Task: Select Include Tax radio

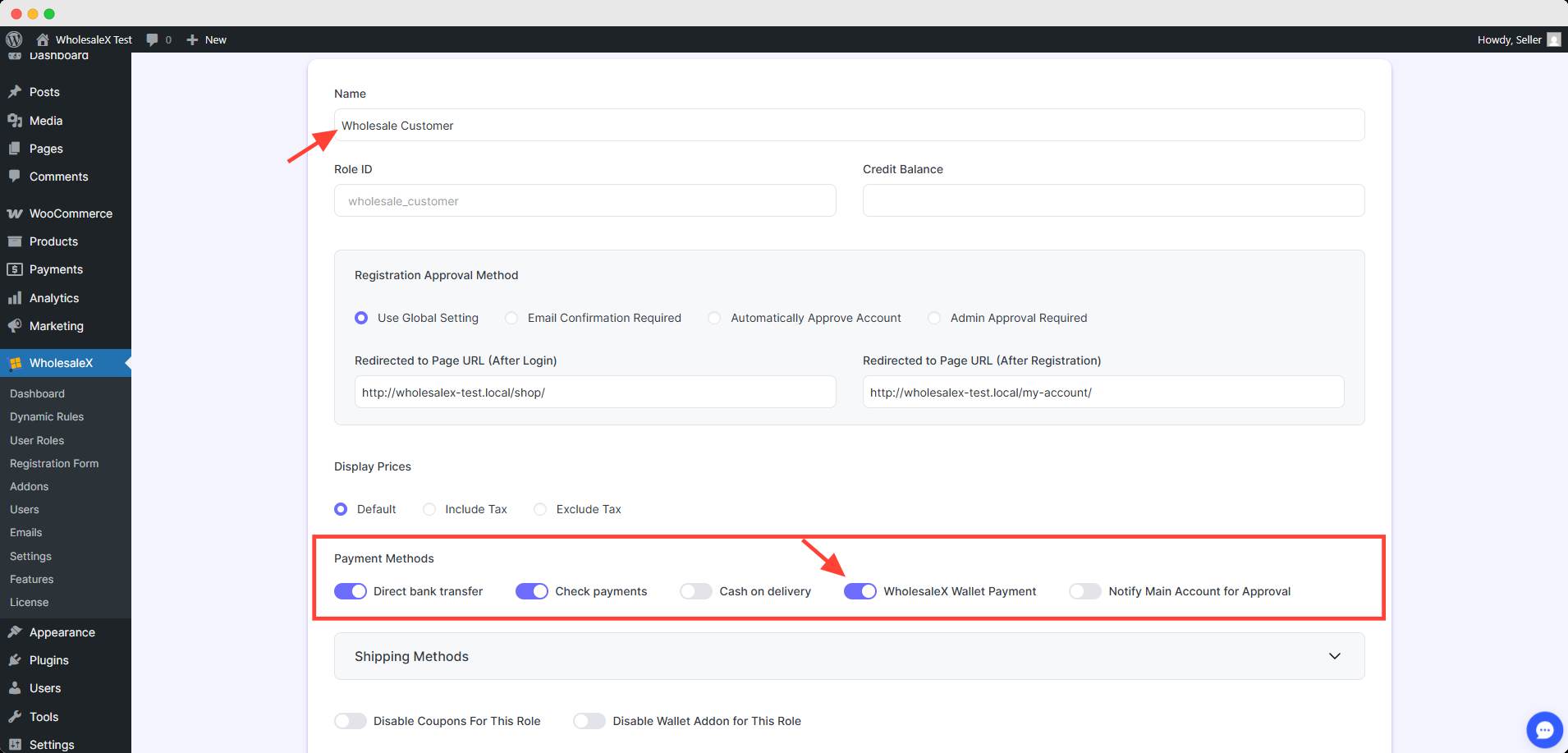Action: point(429,509)
